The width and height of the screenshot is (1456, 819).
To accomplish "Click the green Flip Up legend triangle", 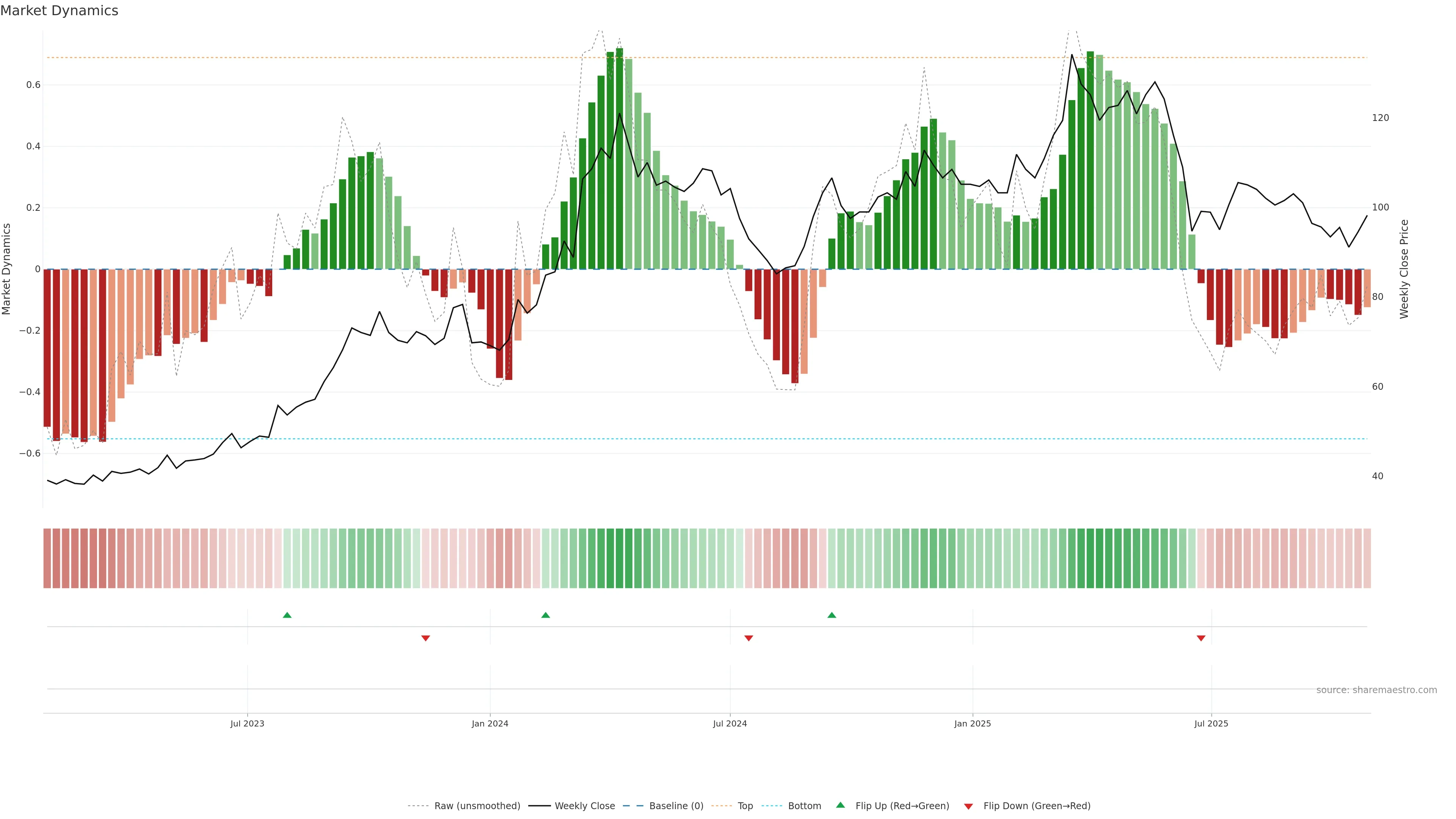I will 840,805.
